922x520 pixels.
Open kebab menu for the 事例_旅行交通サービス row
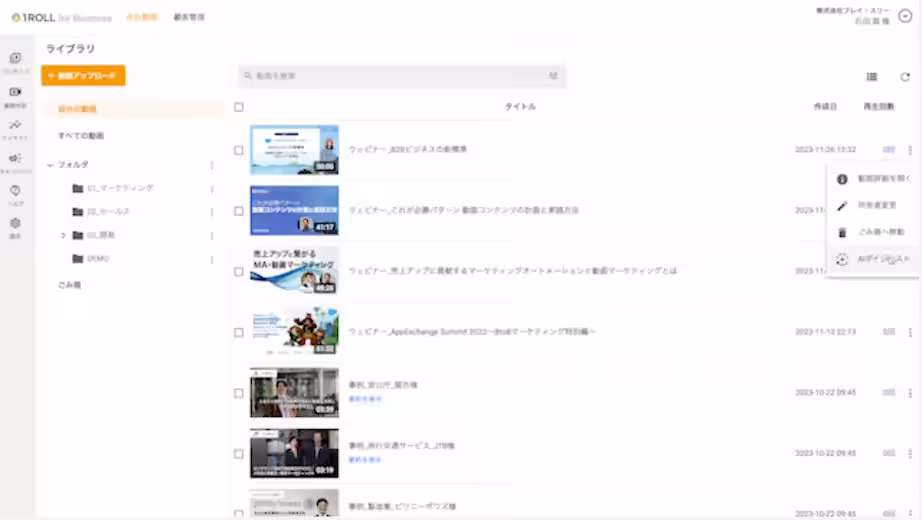click(910, 454)
